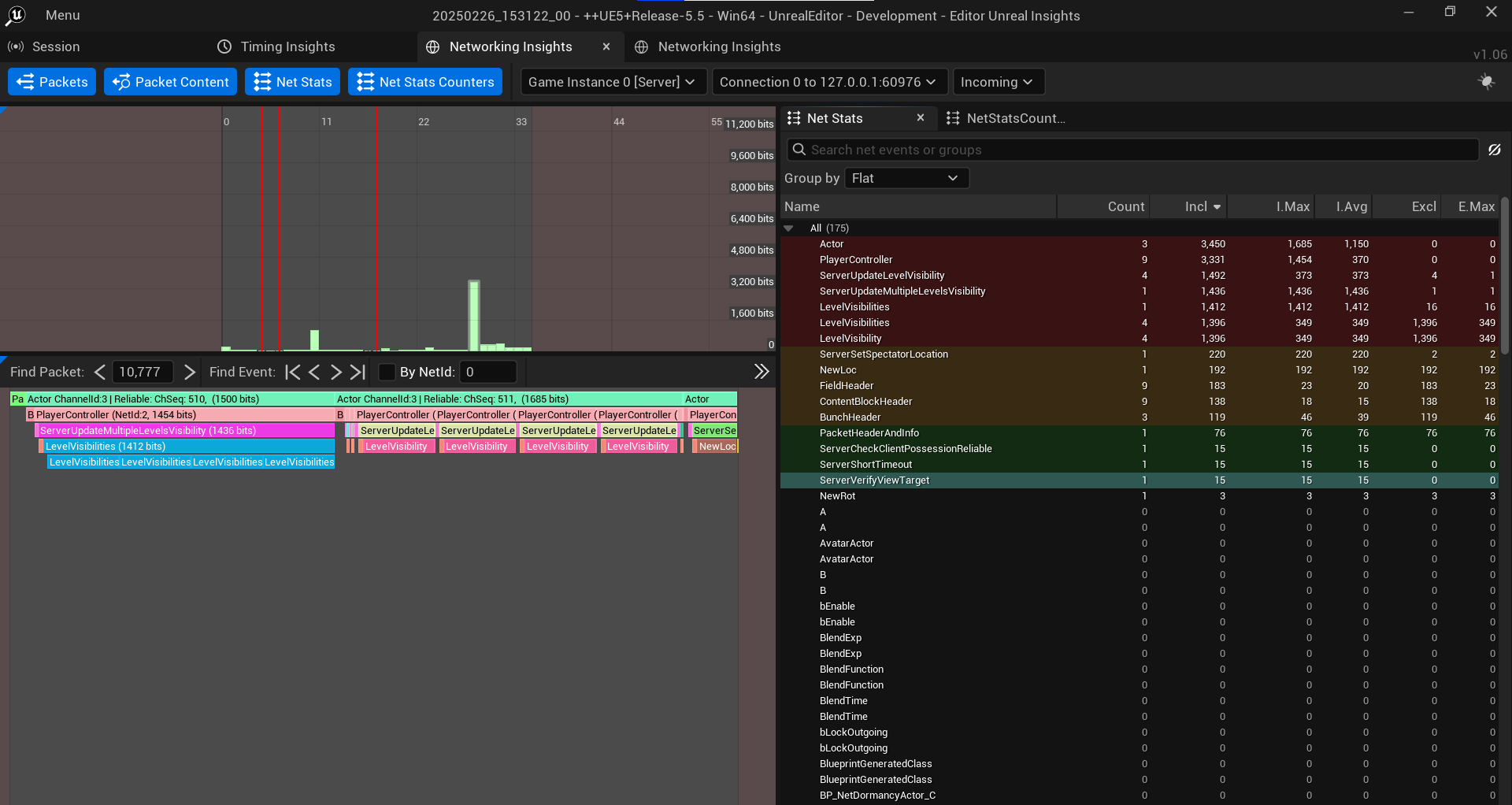Select the ServerCheckClientPossessionReliable row
This screenshot has height=805, width=1512.
point(1140,449)
